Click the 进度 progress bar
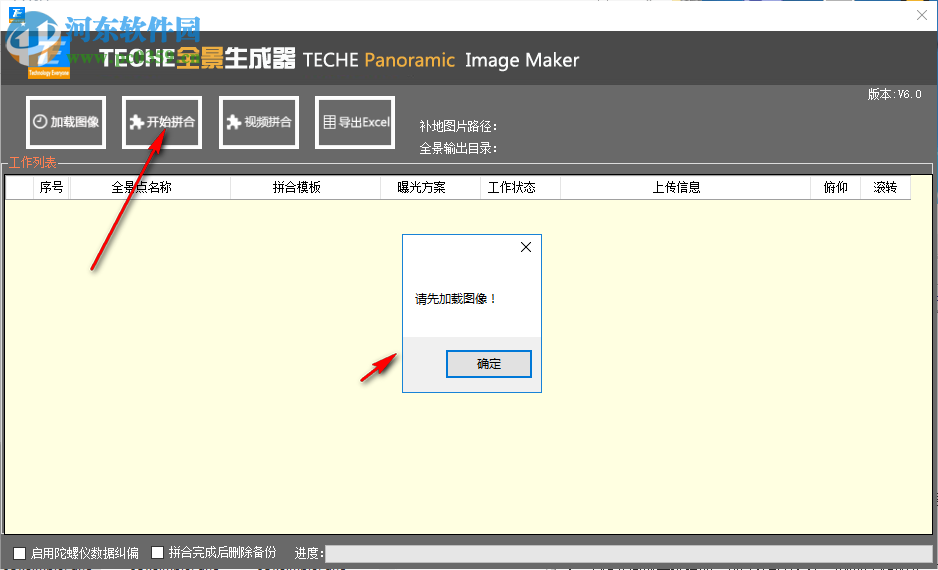Screen dimensions: 938x570 628,553
